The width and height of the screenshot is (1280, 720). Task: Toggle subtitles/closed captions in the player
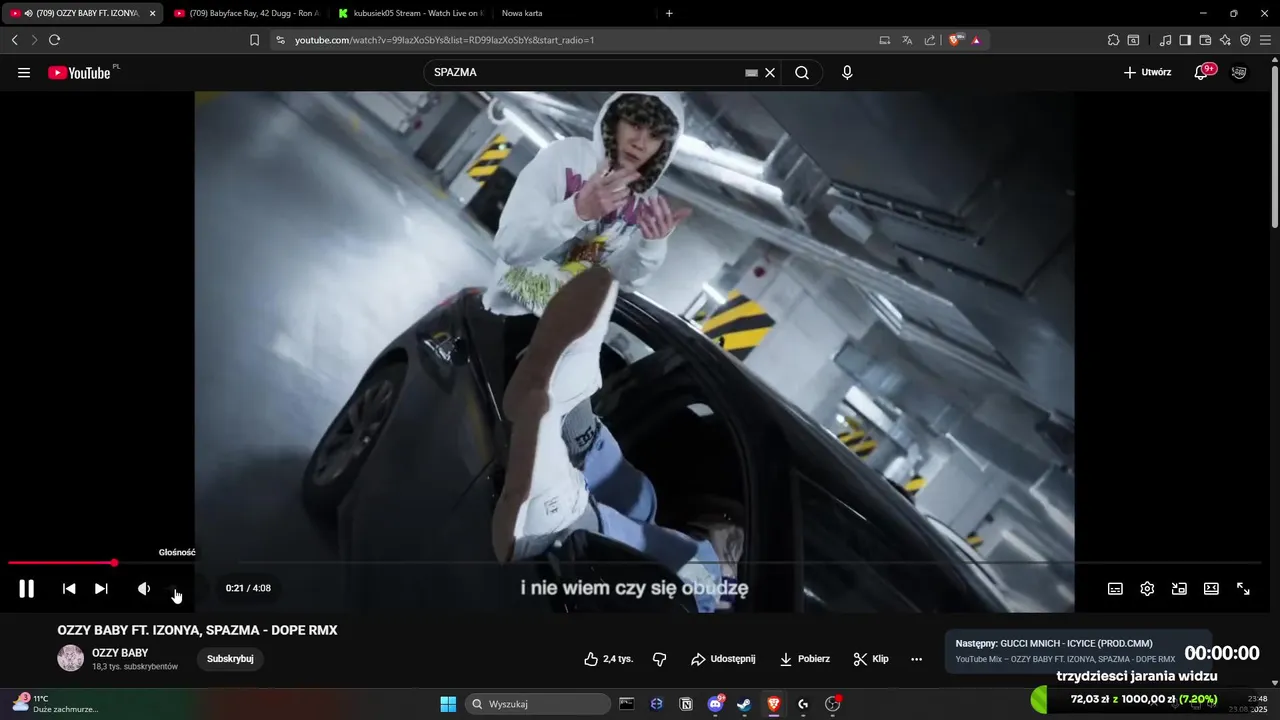(x=1115, y=589)
